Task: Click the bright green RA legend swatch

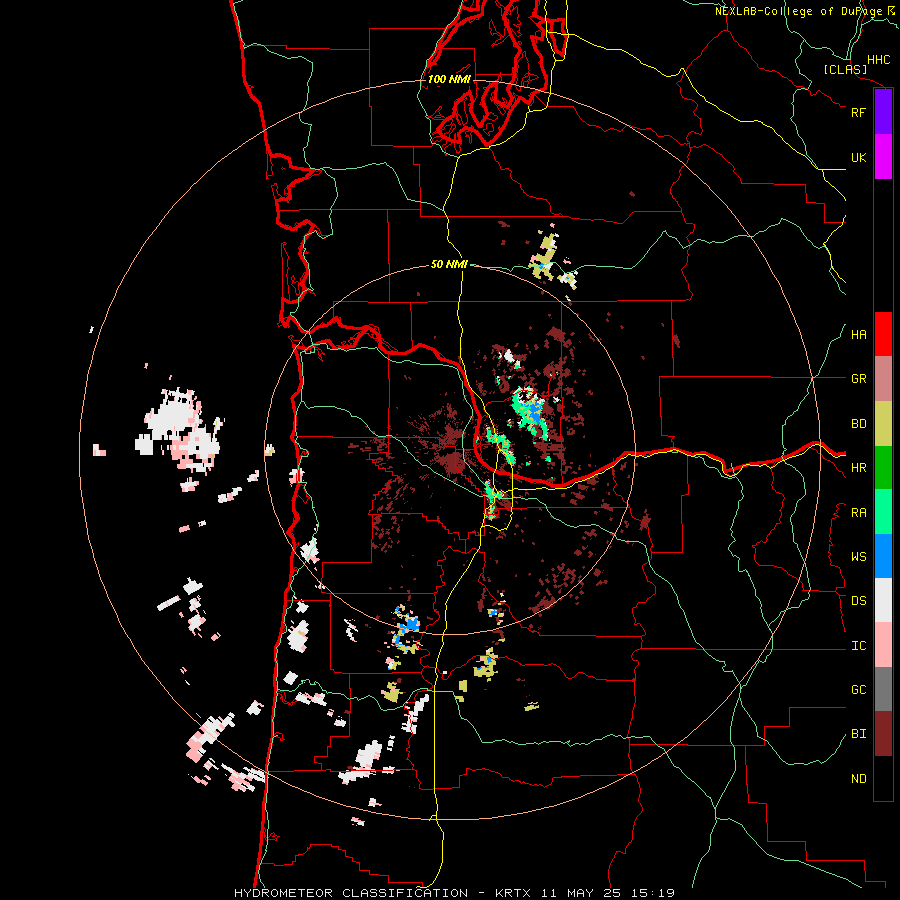Action: point(883,512)
